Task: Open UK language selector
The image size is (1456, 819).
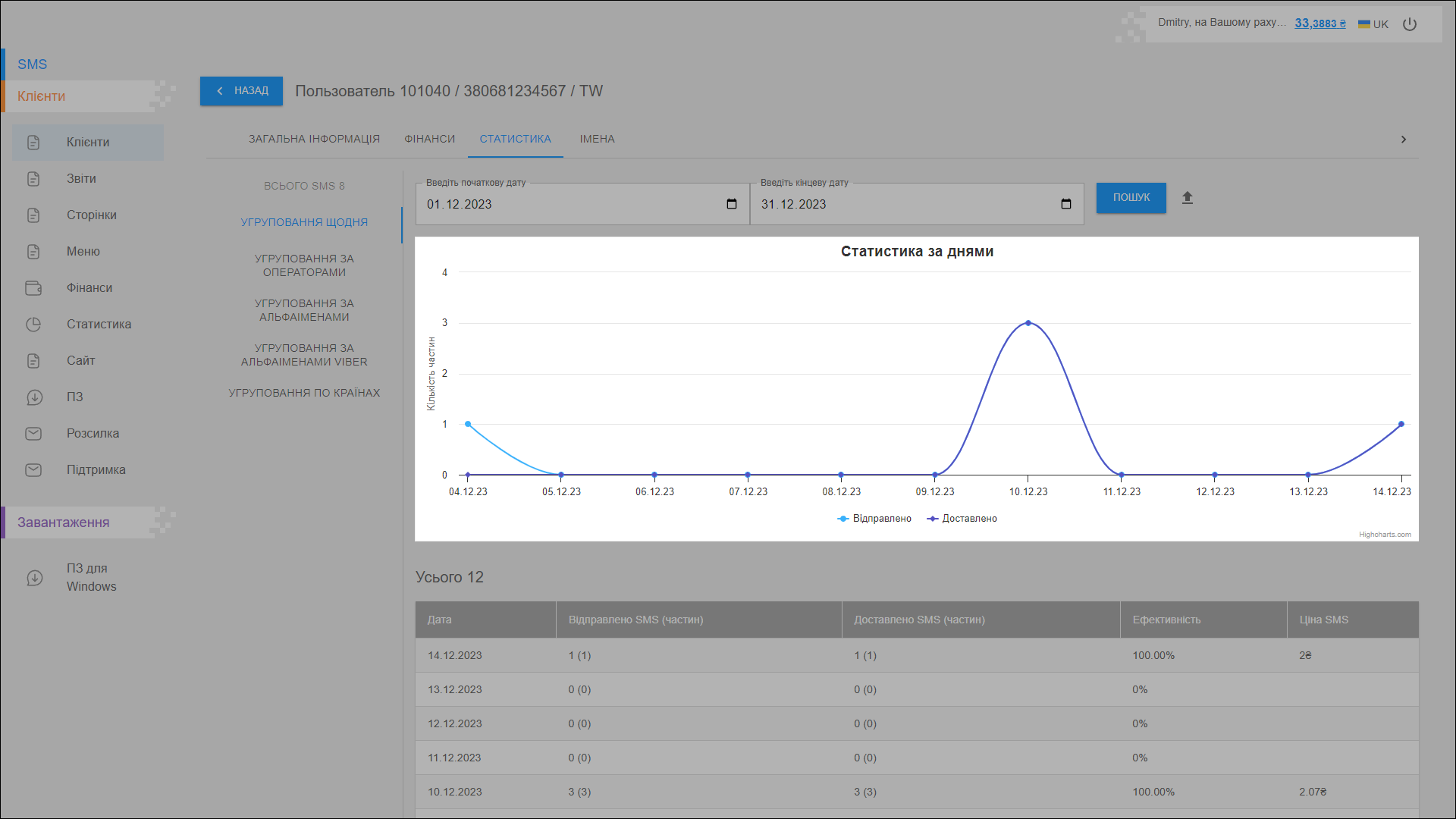Action: click(x=1373, y=24)
